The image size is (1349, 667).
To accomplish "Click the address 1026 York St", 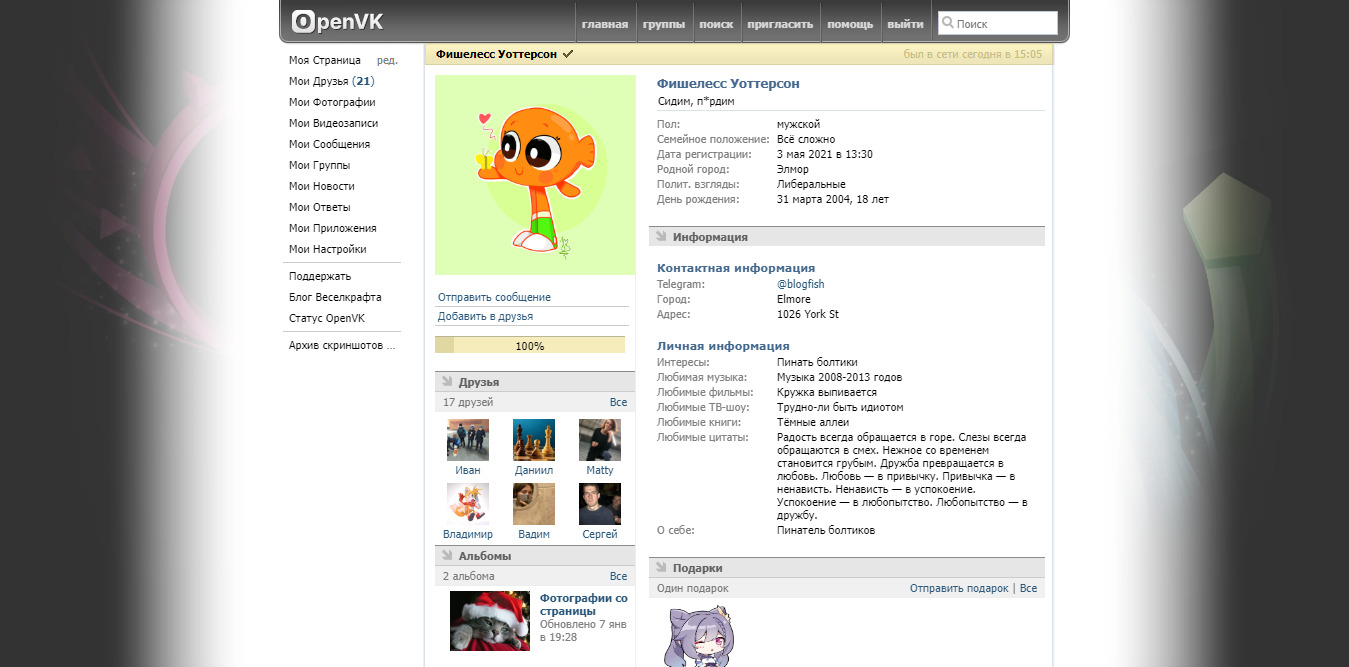I will coord(808,314).
